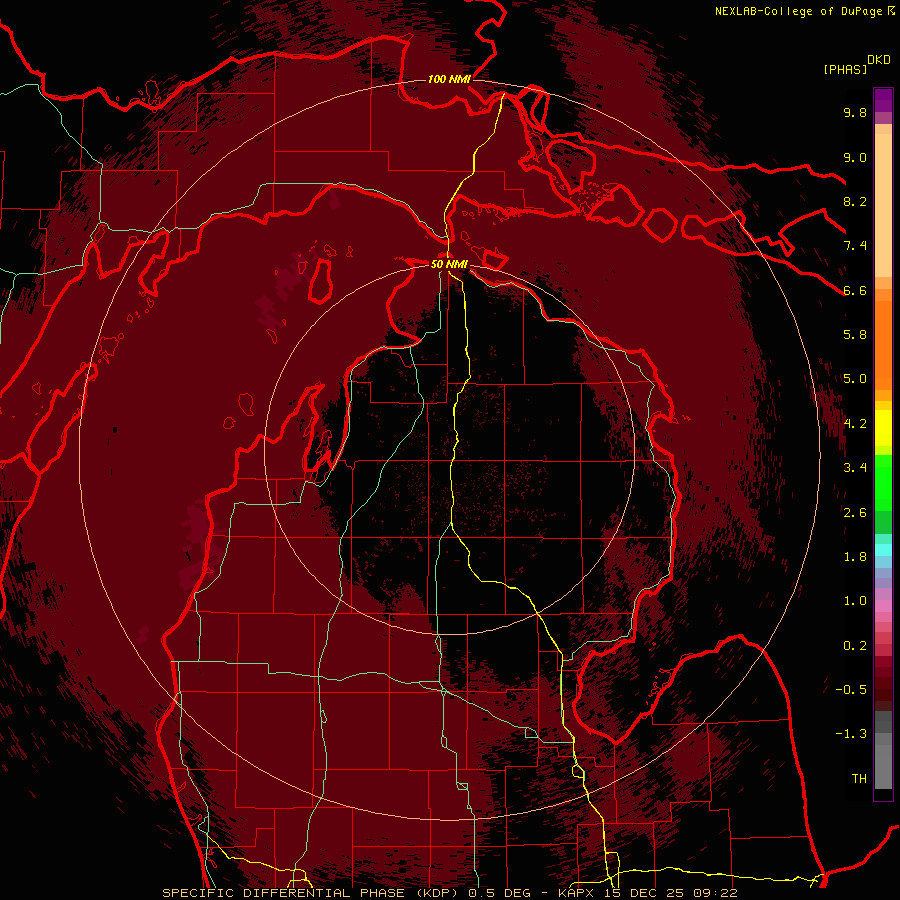The height and width of the screenshot is (900, 900).
Task: Select the 7.4 legend value
Action: tap(855, 246)
